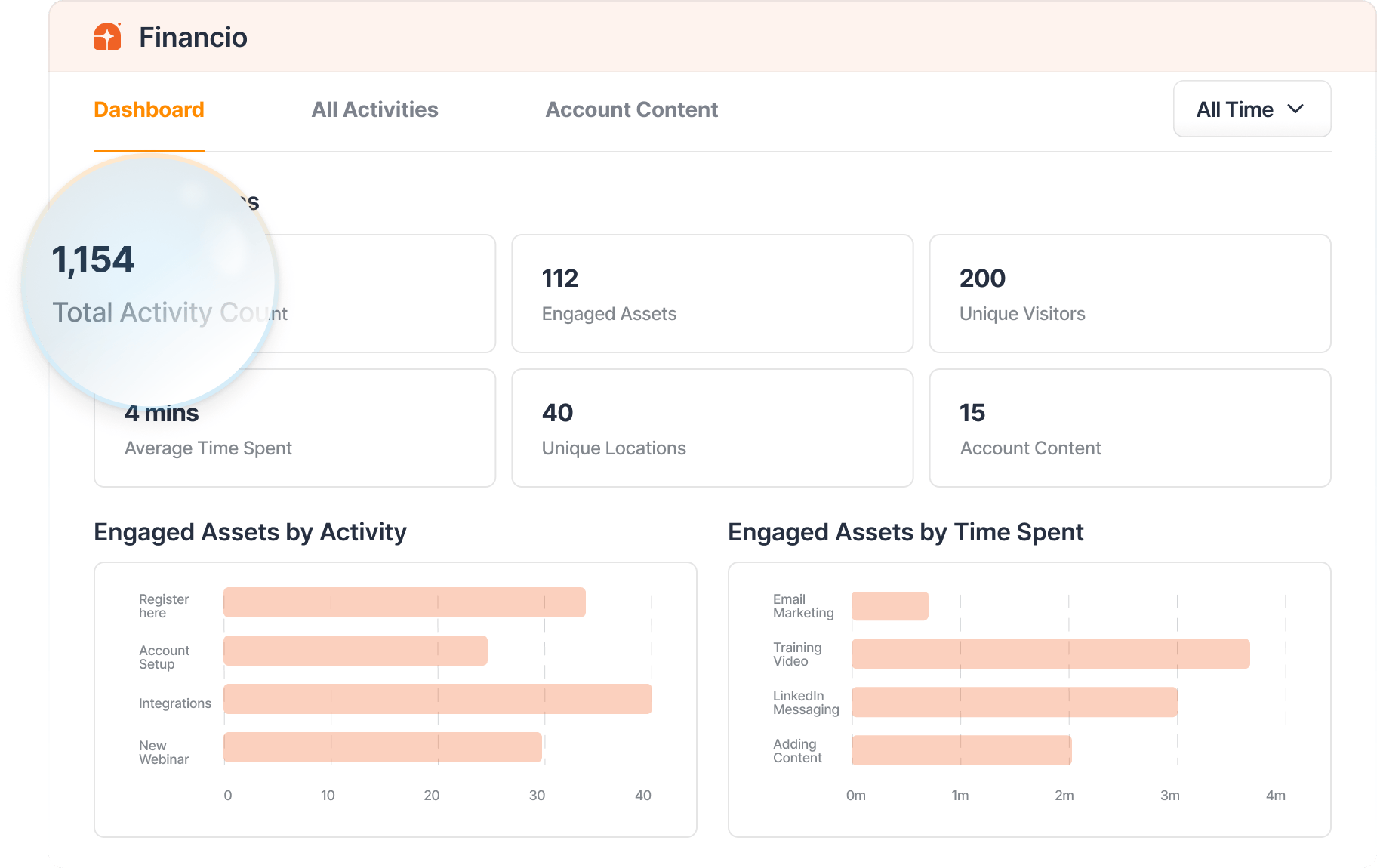
Task: Click the Register here bar in chart
Action: [x=404, y=602]
